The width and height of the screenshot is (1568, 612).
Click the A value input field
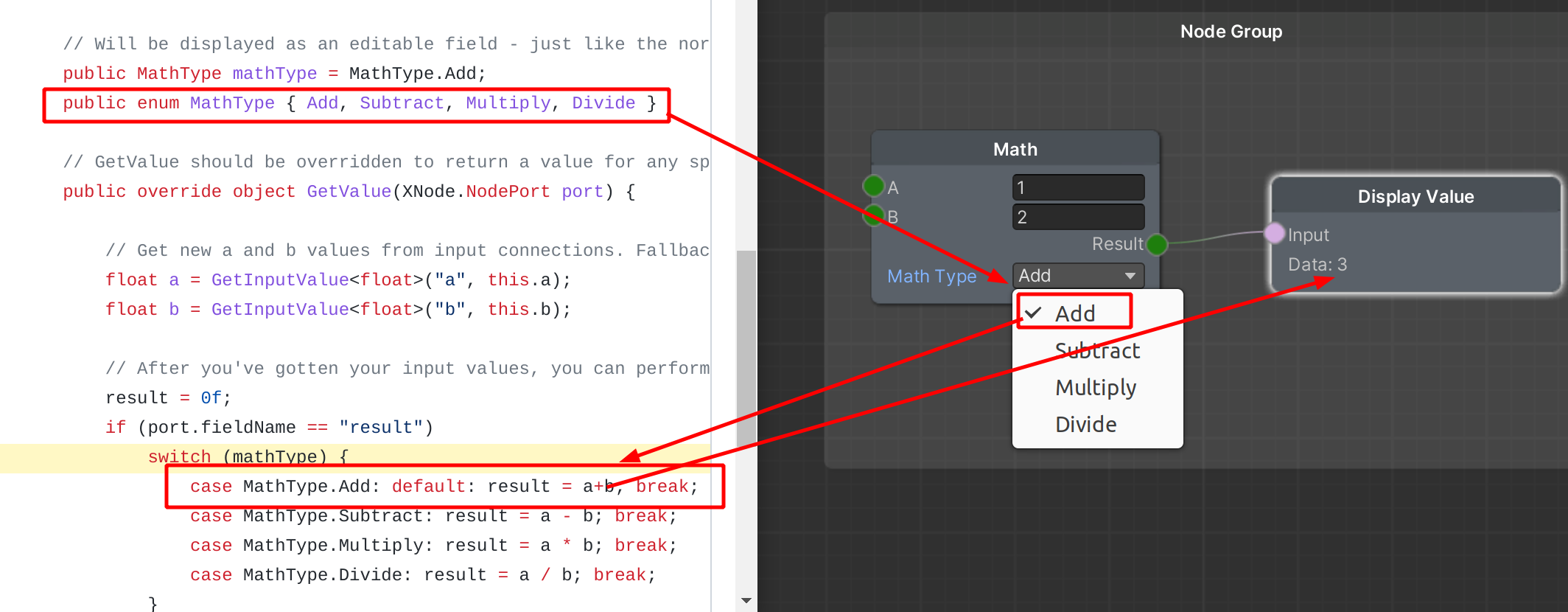[1077, 187]
